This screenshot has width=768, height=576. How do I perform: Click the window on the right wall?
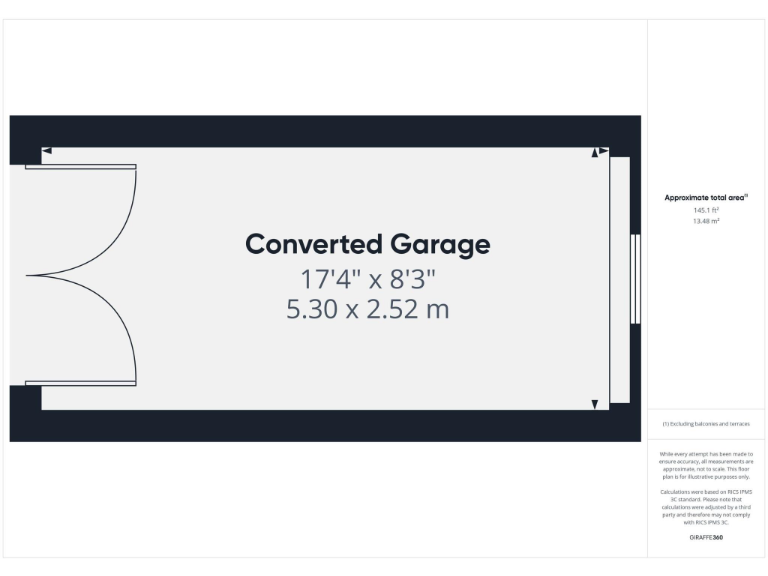[635, 278]
